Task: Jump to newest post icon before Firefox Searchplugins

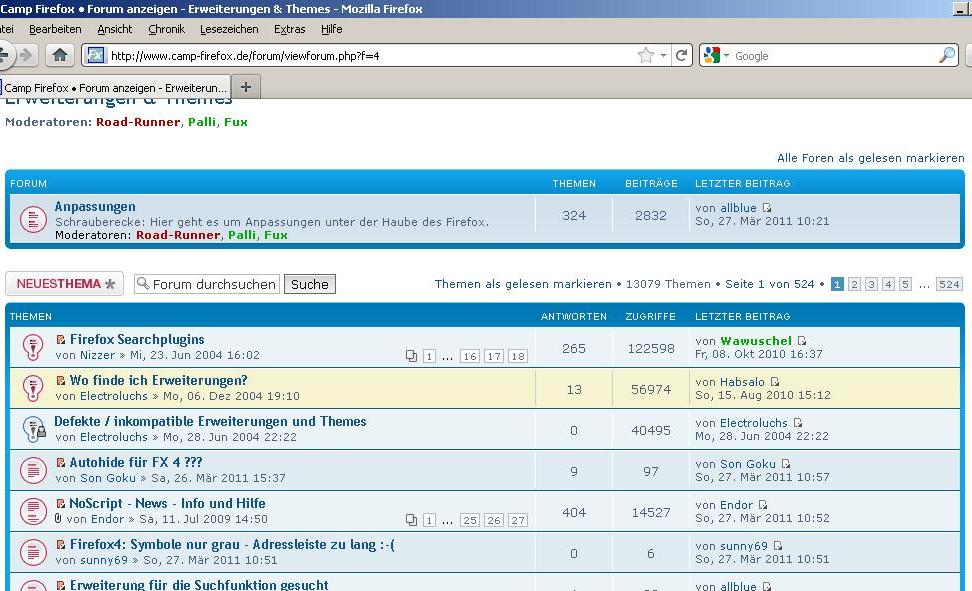Action: 61,339
